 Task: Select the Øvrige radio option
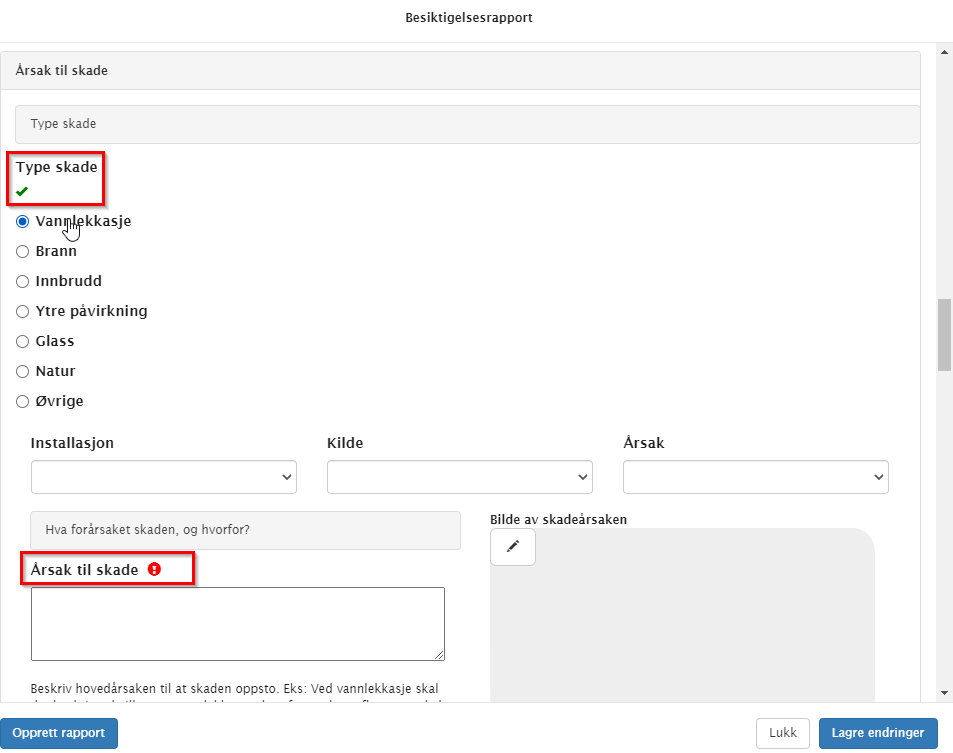pyautogui.click(x=23, y=402)
